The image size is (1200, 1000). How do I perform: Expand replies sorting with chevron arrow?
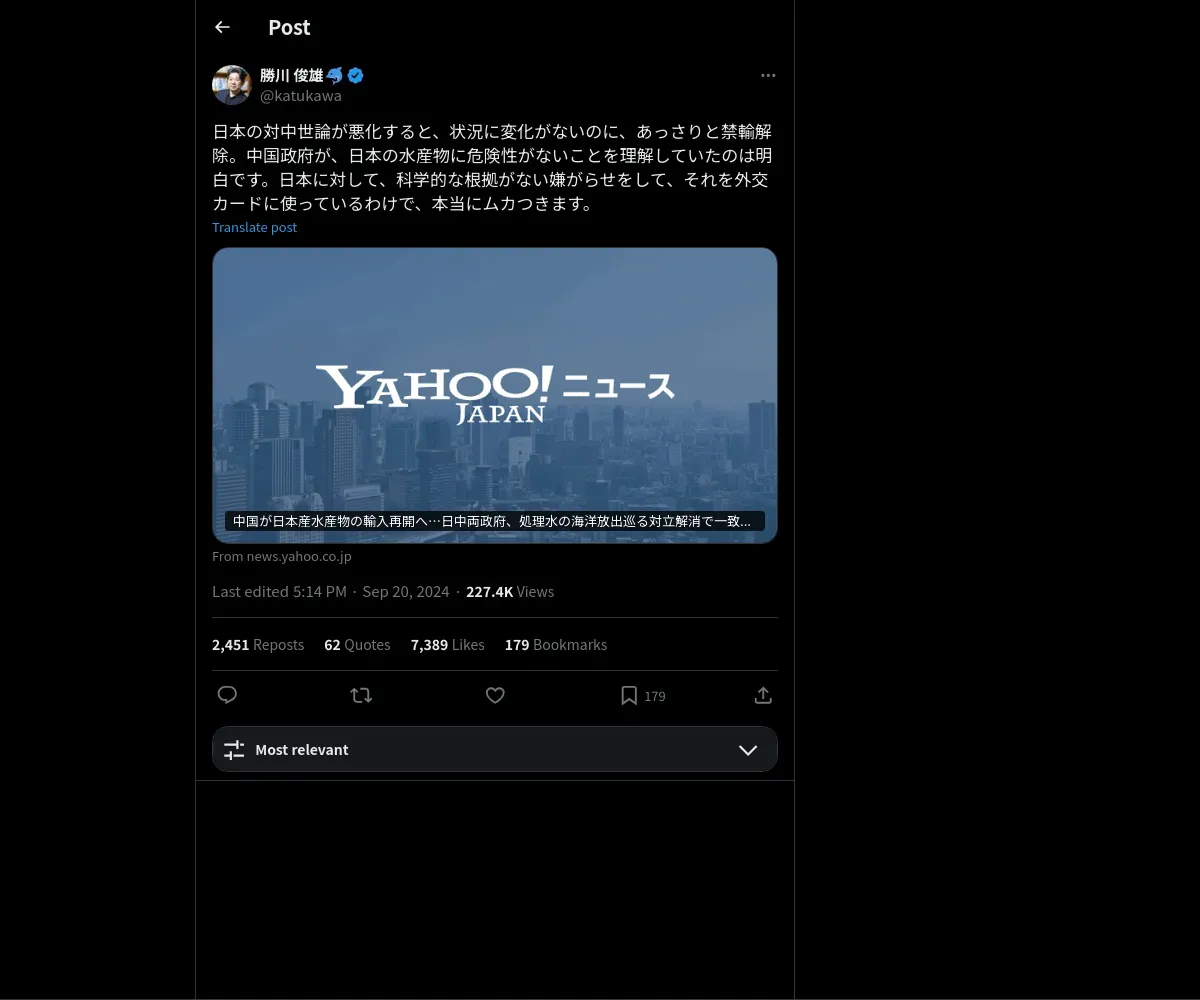(x=748, y=750)
